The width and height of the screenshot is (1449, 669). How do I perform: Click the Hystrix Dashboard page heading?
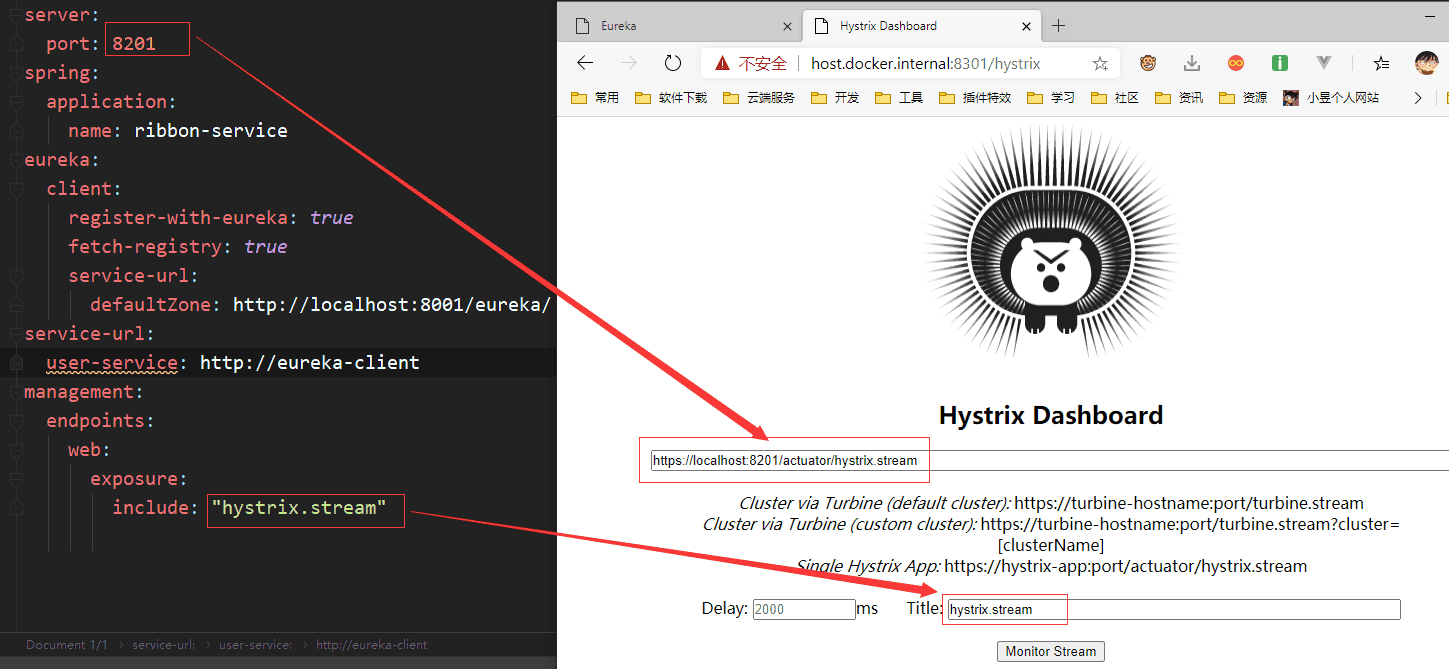point(1051,415)
